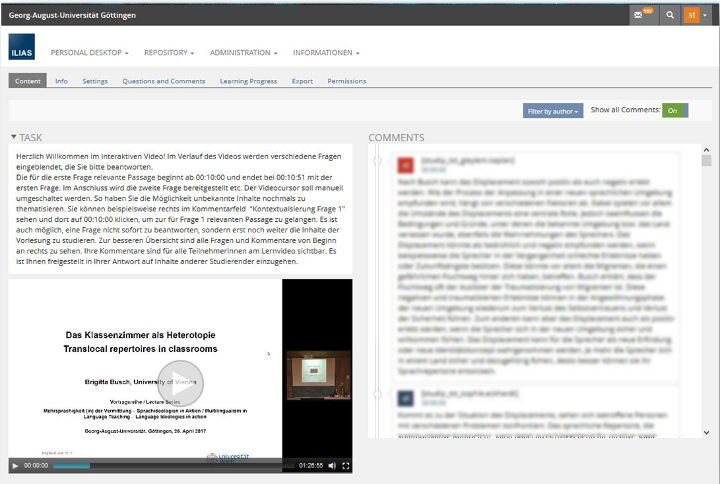Open the Administration menu

pos(243,52)
